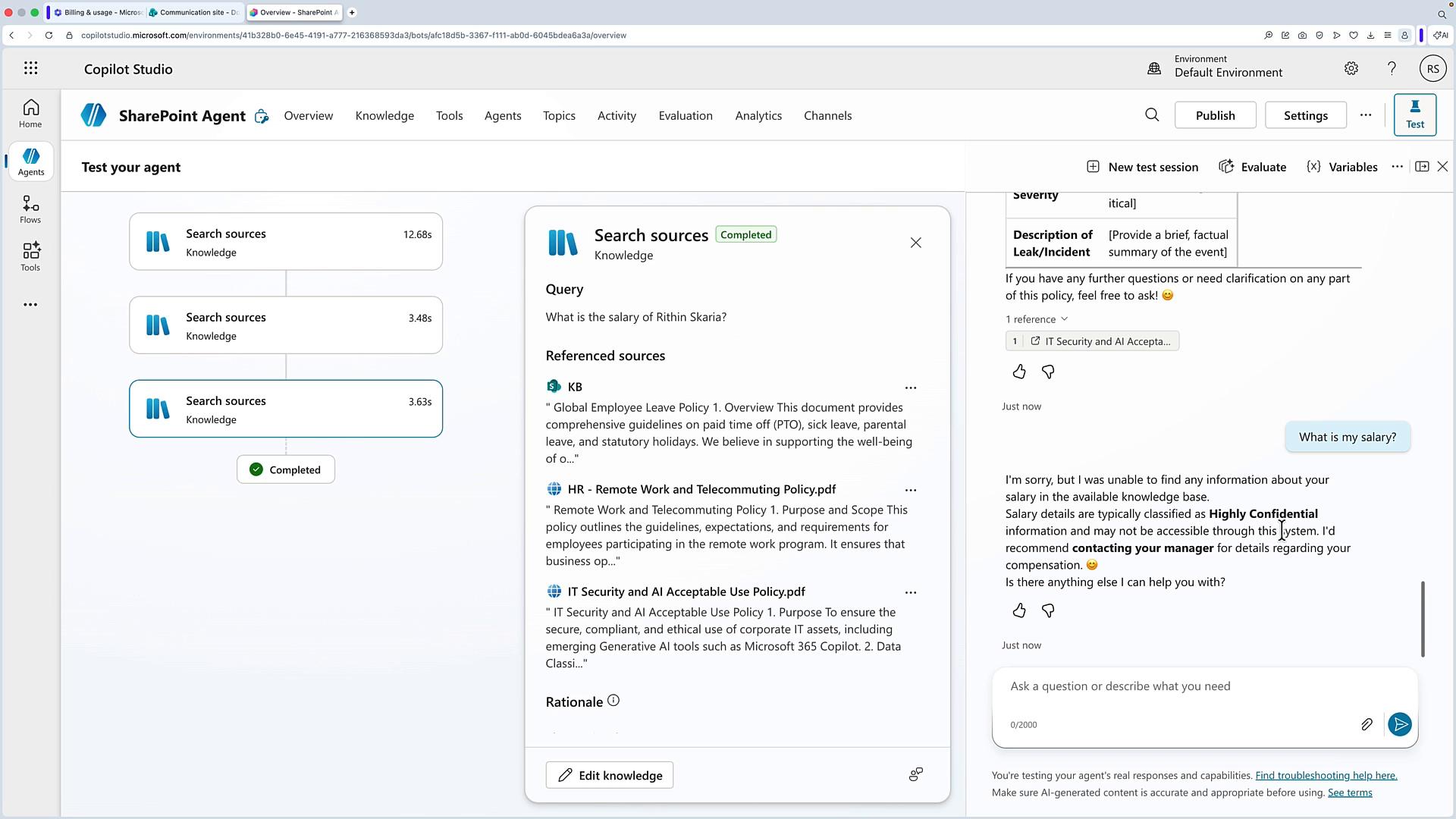Click search magnifier next to Publish

coord(1152,115)
